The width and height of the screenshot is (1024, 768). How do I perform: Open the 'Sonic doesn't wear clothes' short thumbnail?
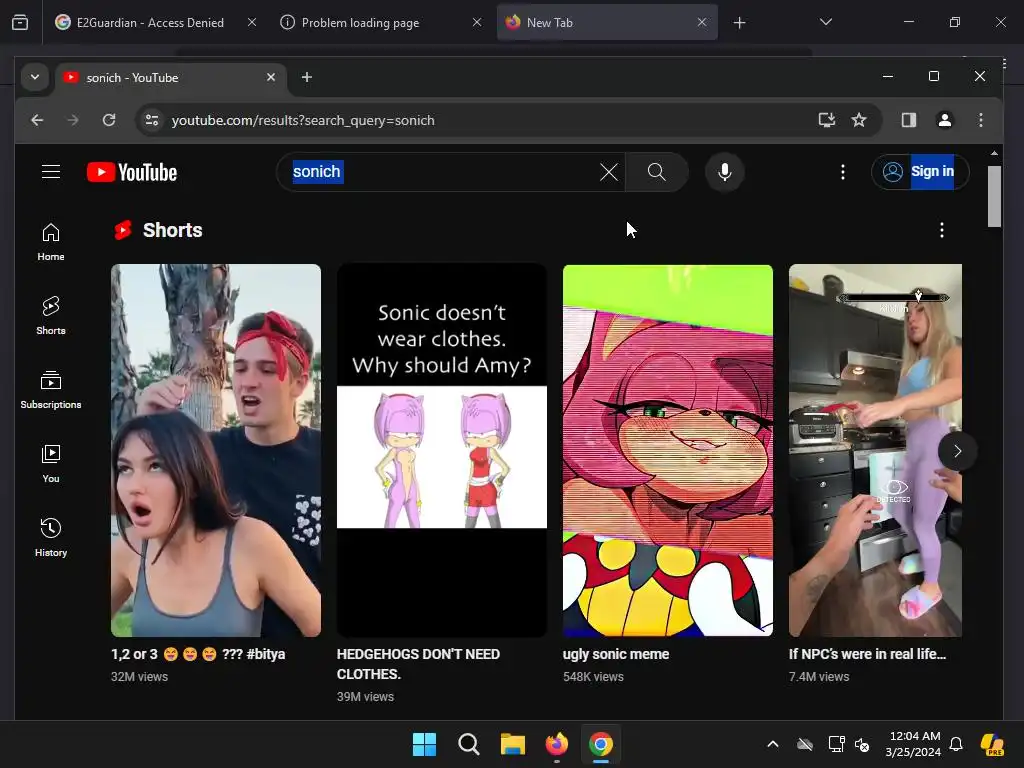point(441,450)
